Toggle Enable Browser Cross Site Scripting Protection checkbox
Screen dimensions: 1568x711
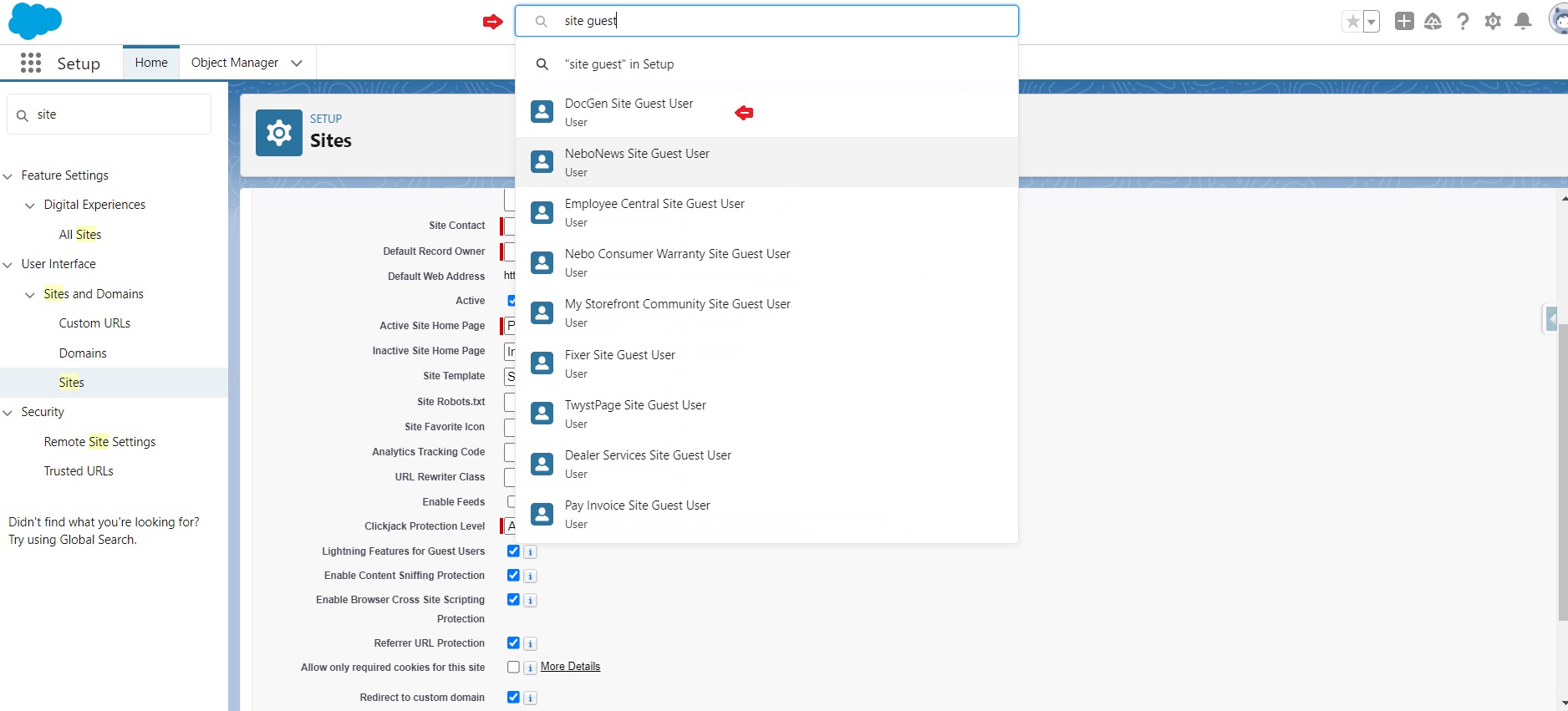pyautogui.click(x=513, y=600)
